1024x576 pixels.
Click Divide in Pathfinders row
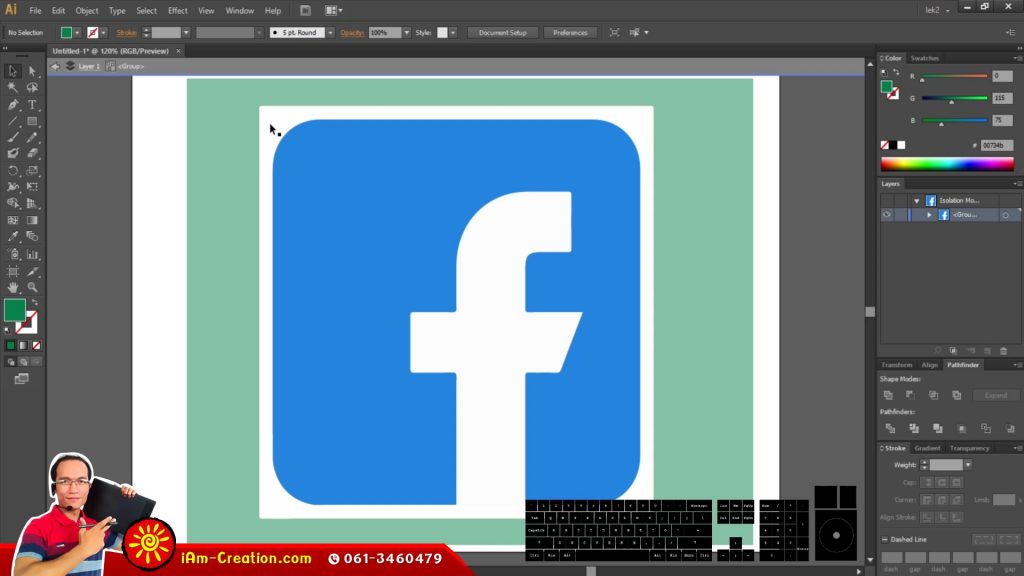(x=890, y=428)
